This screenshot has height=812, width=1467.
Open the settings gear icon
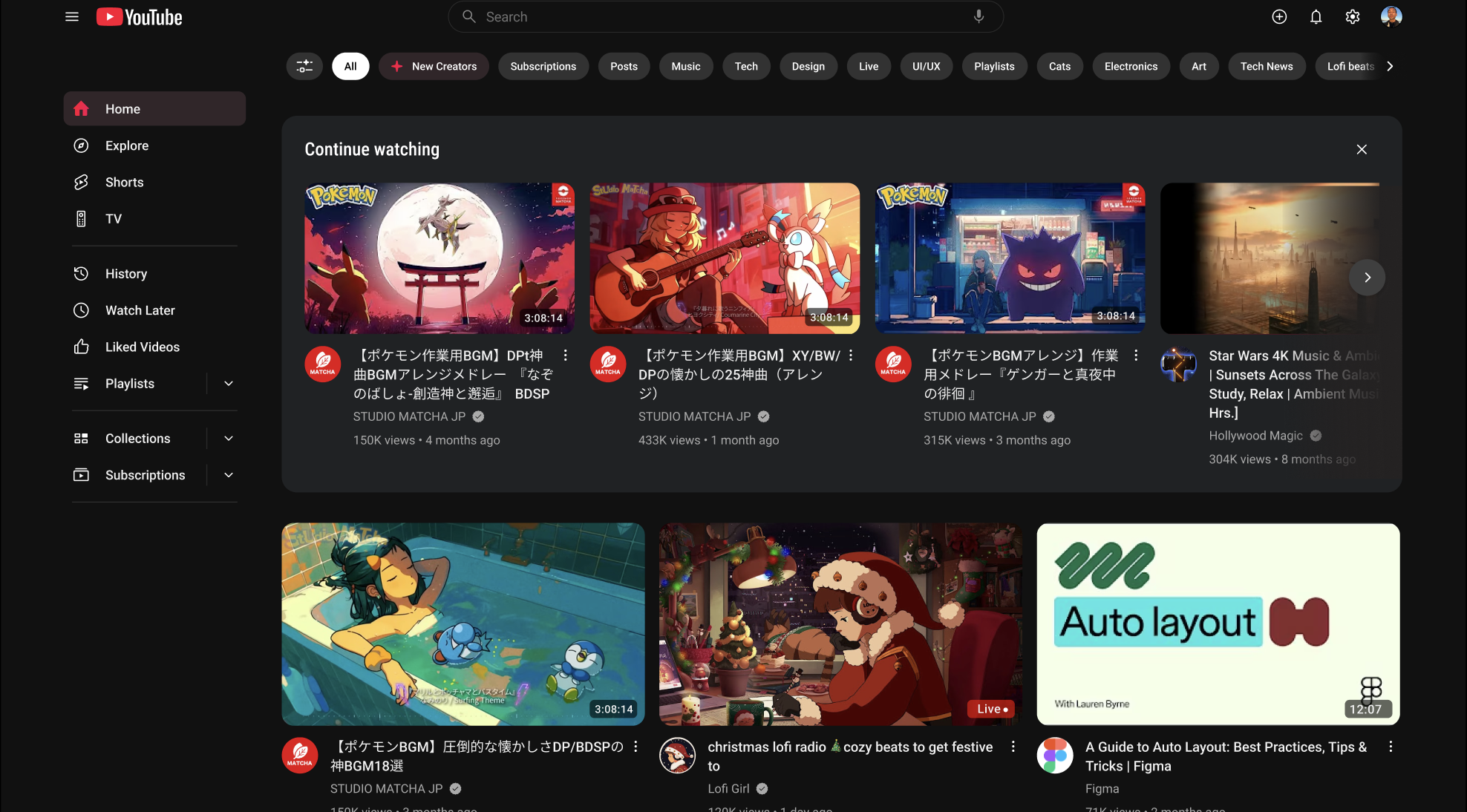point(1353,16)
